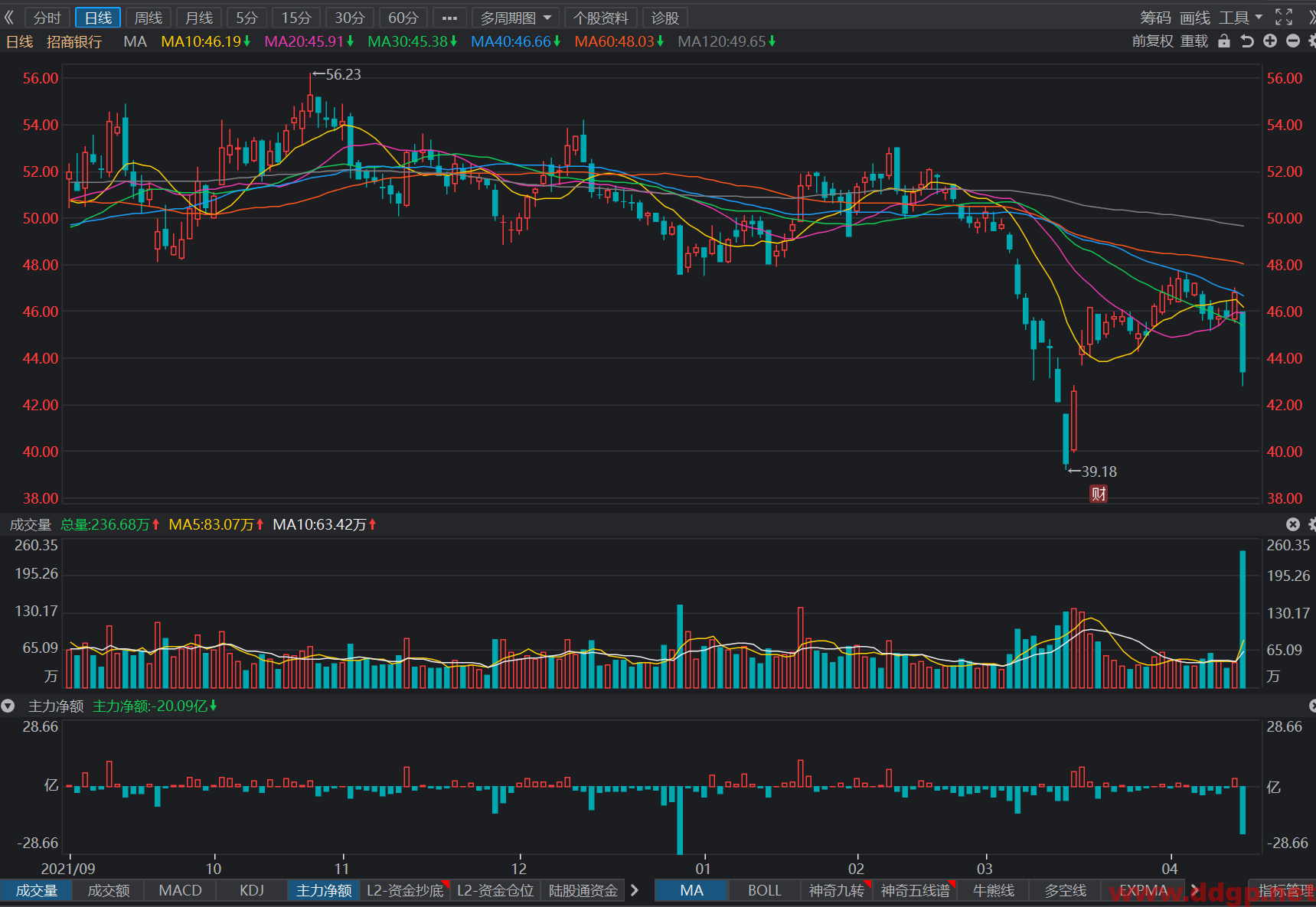Click the 财 marker on the chart

click(1099, 494)
